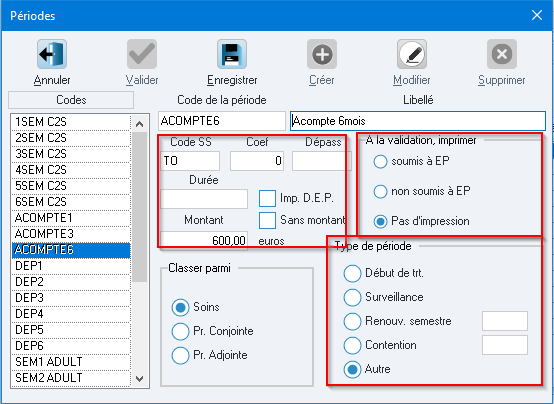Select DEP6 in the codes list
The width and height of the screenshot is (554, 404).
[x=71, y=346]
